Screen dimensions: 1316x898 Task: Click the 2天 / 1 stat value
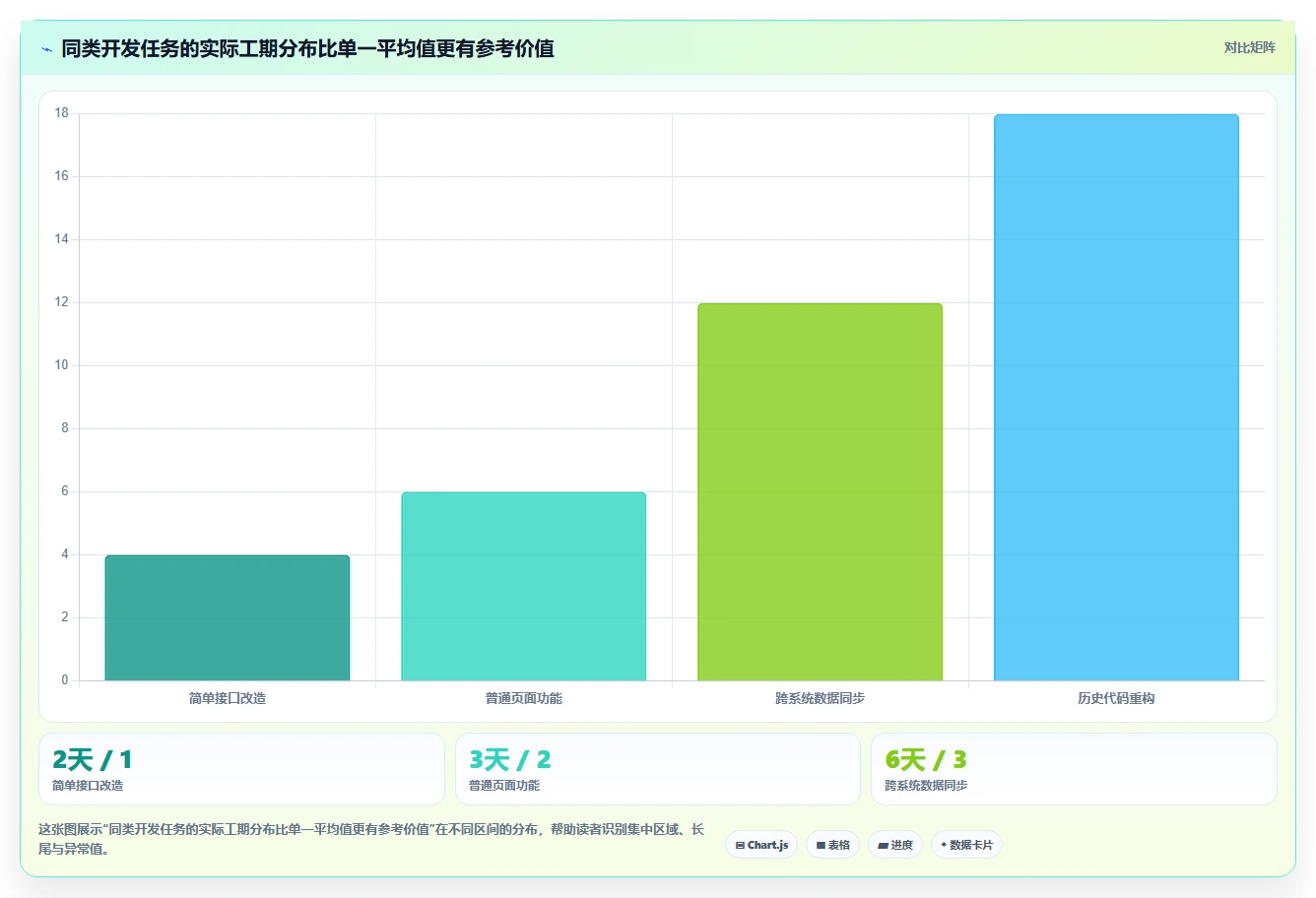tap(92, 760)
